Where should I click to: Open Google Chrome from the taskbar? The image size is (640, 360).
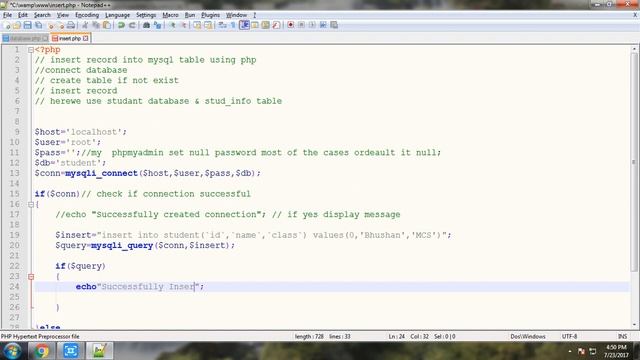tap(41, 351)
